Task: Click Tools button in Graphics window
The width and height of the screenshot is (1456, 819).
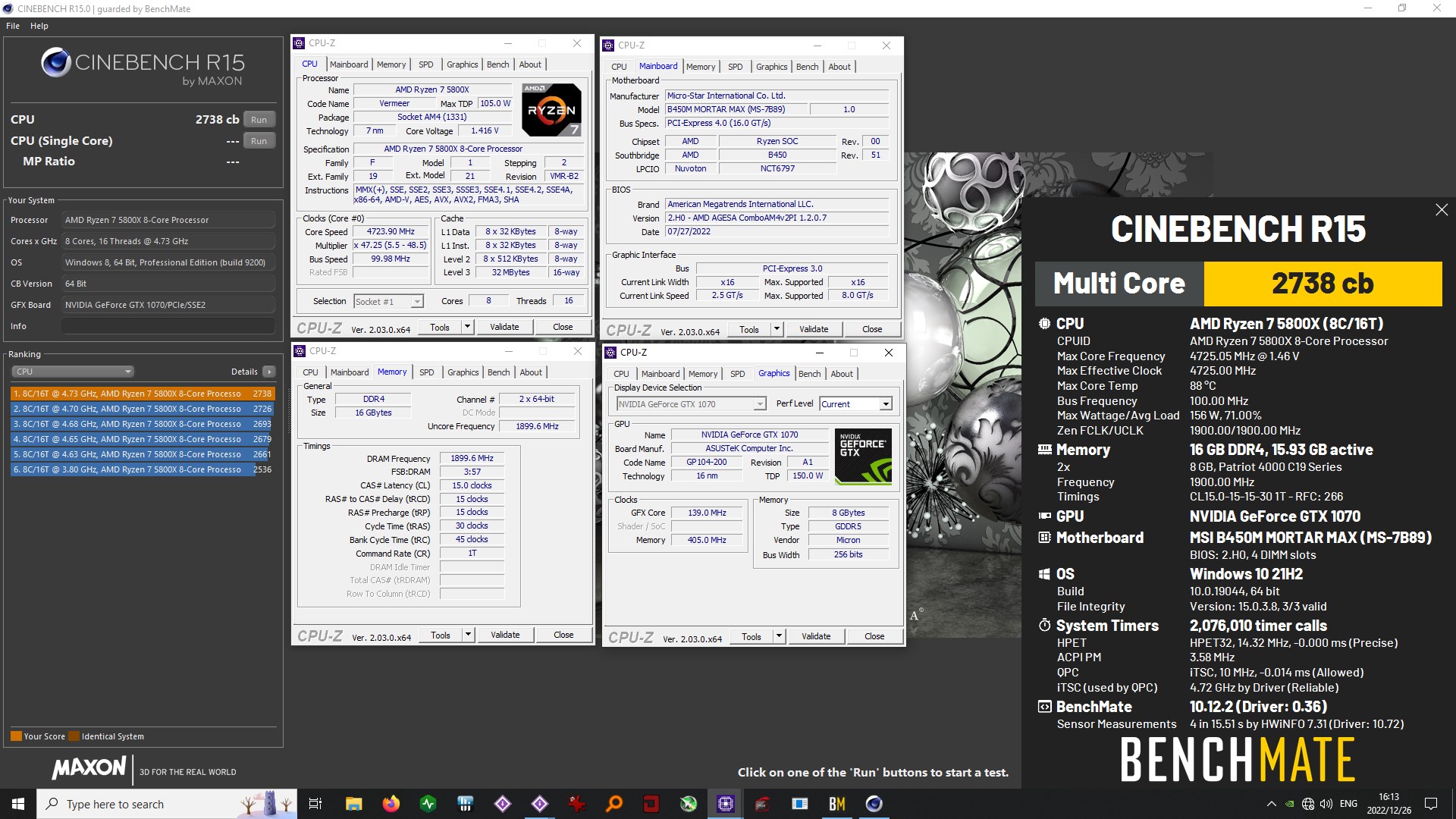Action: (x=752, y=636)
